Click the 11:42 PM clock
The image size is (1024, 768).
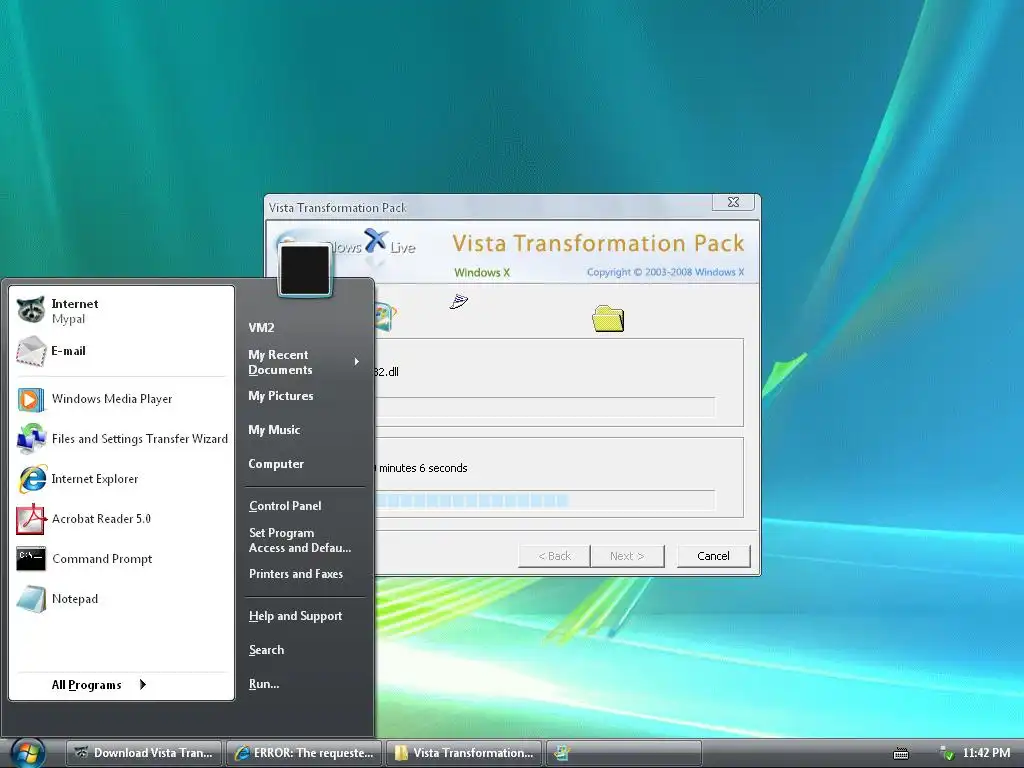986,753
